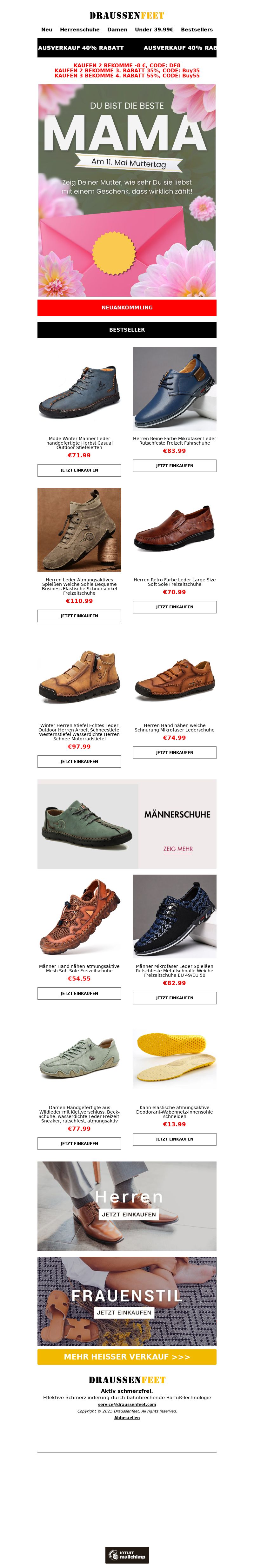Click the Abbestellen unsubscribe link
The image size is (254, 1568).
(127, 1418)
